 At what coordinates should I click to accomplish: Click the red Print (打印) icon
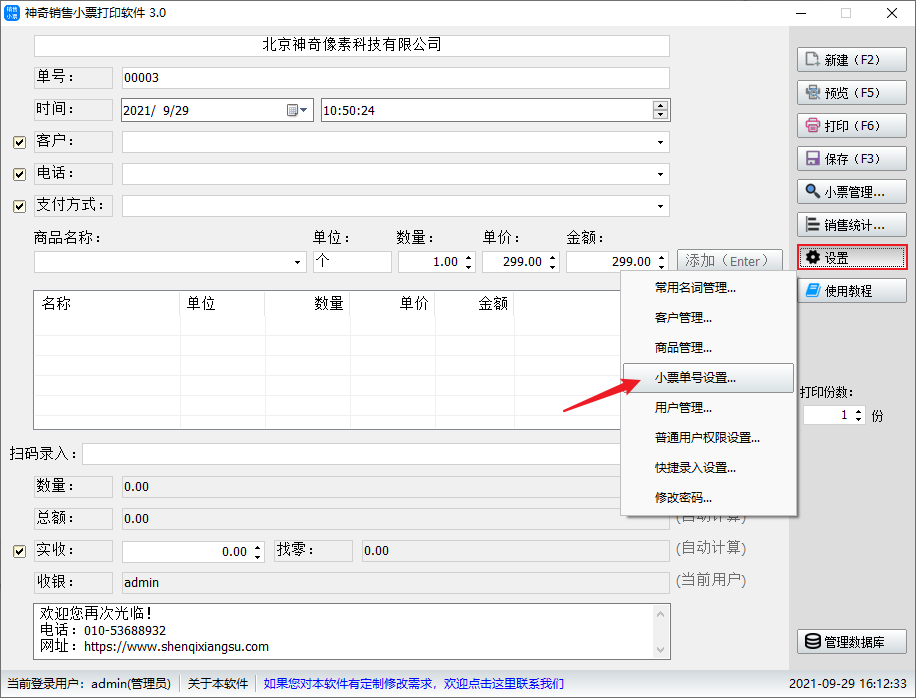(812, 126)
